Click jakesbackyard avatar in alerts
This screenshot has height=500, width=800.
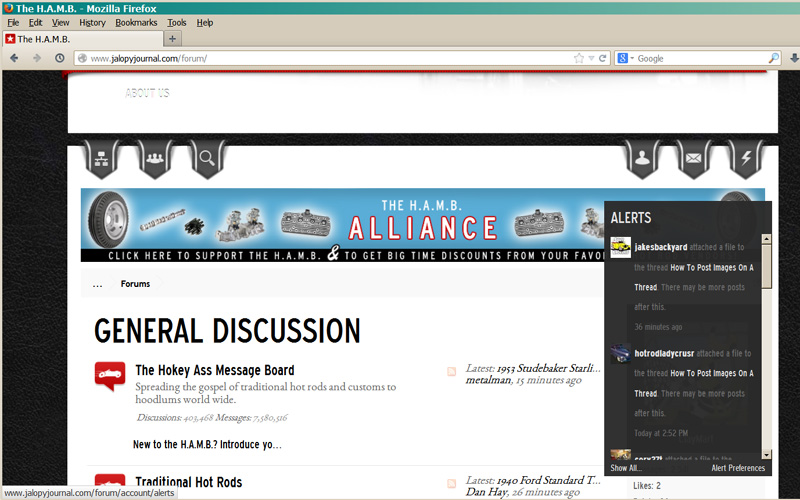(x=620, y=247)
